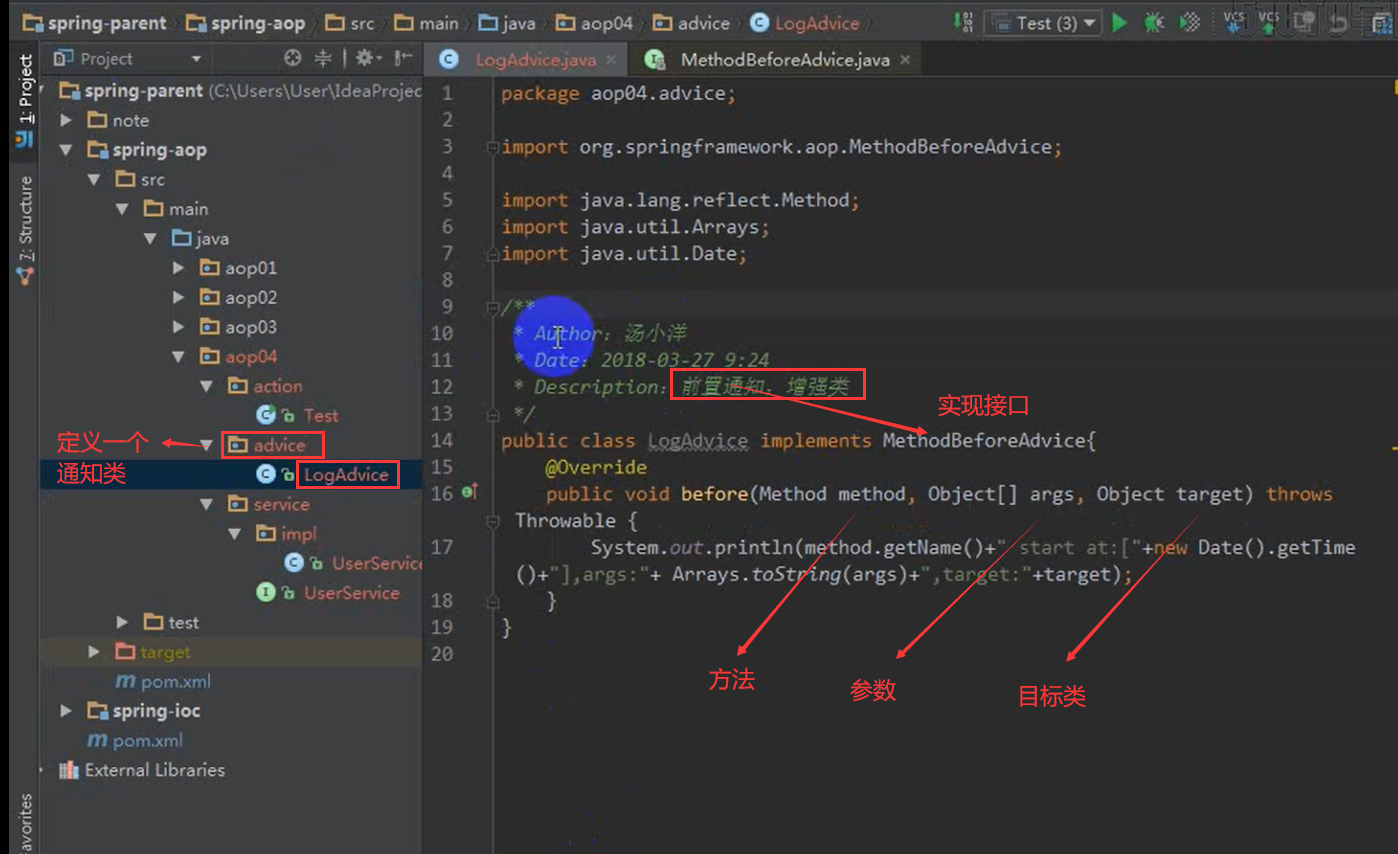The width and height of the screenshot is (1398, 854).
Task: Click the java.util.Arrays import line
Action: (x=635, y=227)
